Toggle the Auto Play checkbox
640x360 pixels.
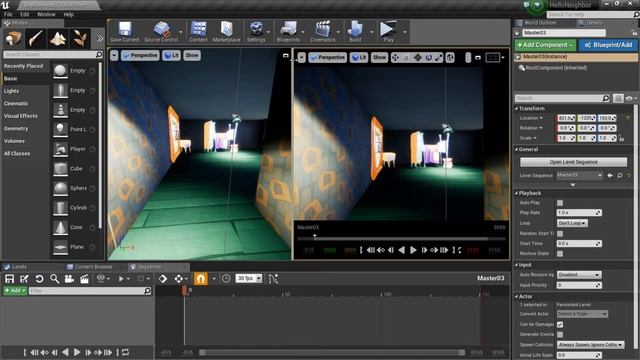[x=560, y=203]
